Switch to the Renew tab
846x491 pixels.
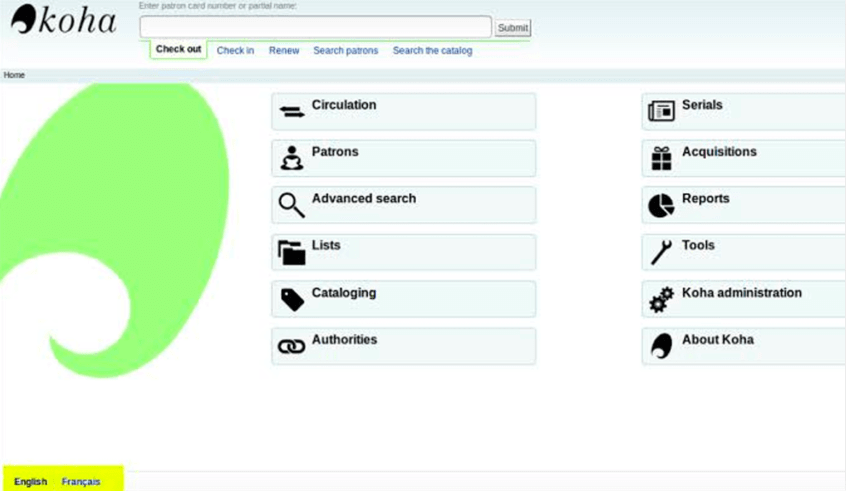[284, 50]
